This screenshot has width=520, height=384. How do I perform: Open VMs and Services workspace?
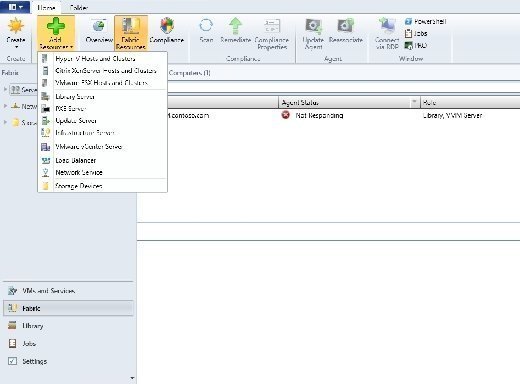coord(68,291)
